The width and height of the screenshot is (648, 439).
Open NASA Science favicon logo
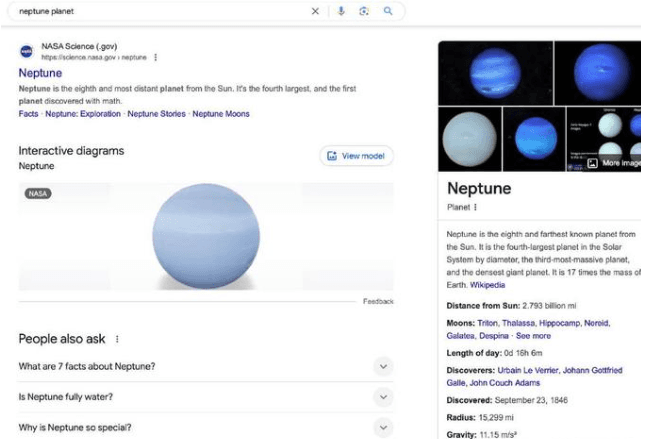(27, 52)
